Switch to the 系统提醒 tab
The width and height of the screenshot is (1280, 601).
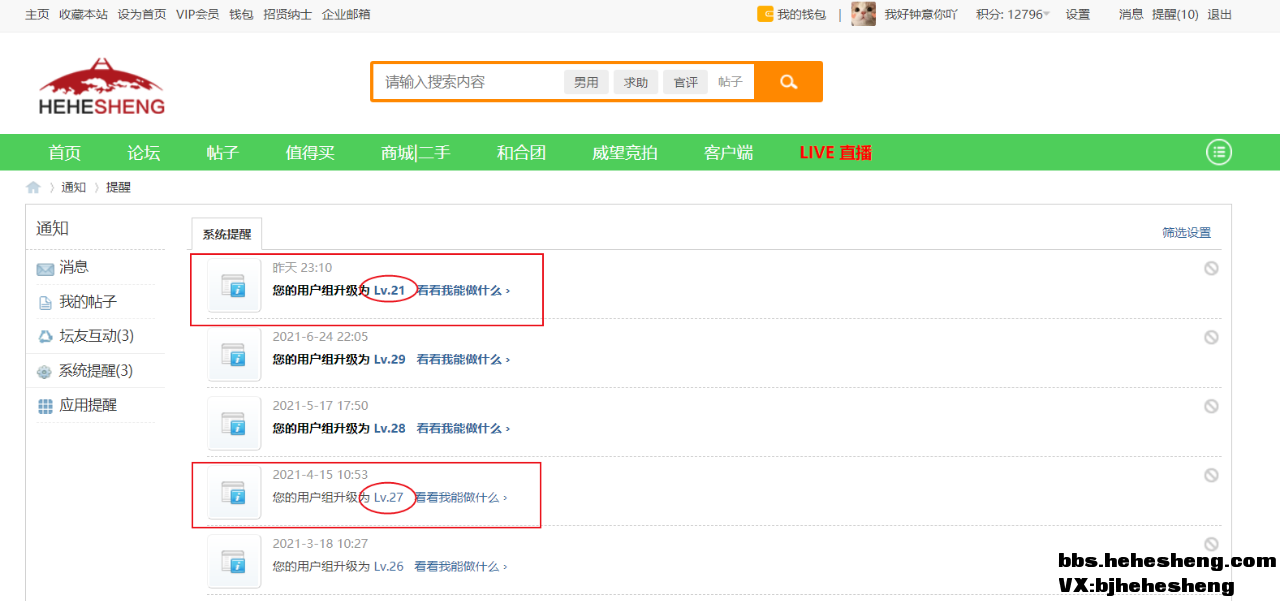[227, 234]
